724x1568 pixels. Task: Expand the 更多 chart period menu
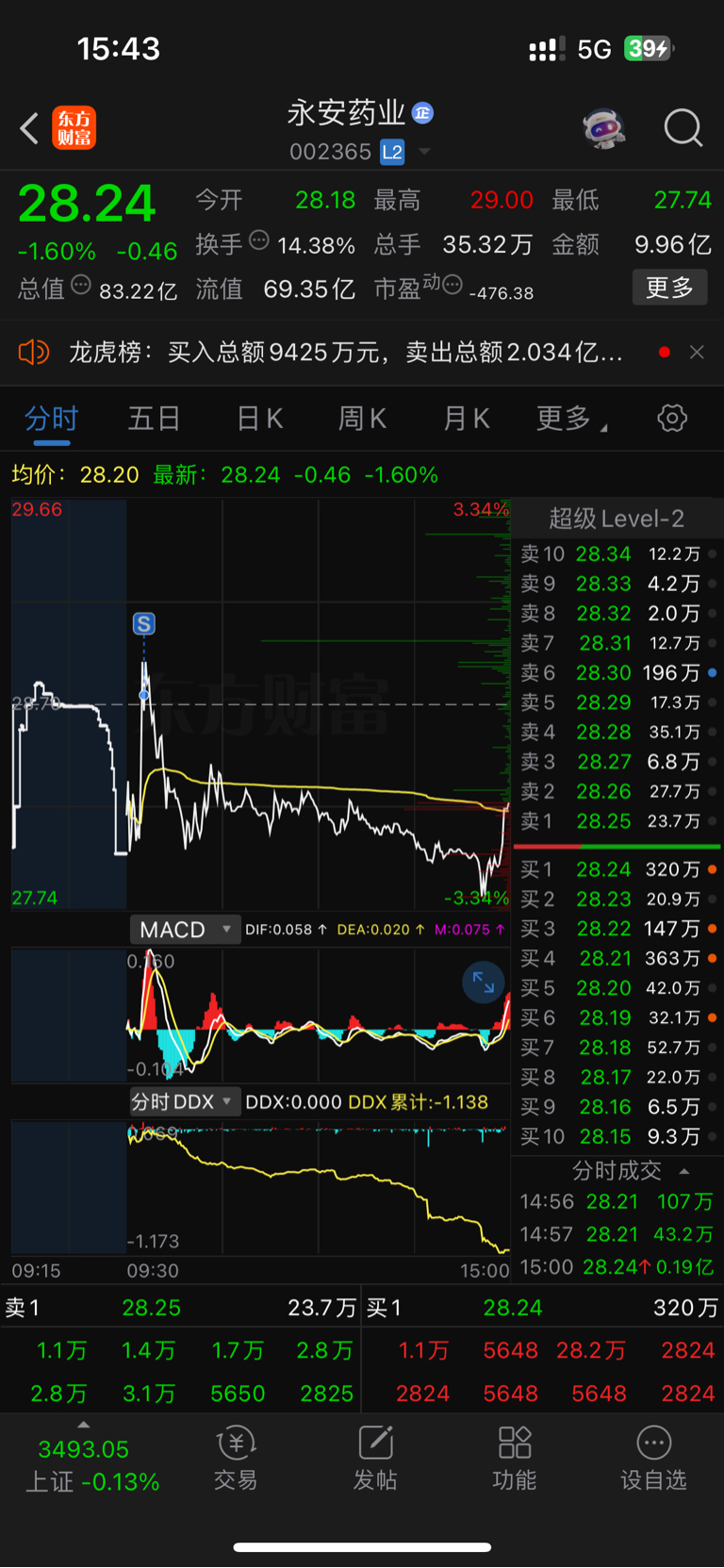coord(570,419)
